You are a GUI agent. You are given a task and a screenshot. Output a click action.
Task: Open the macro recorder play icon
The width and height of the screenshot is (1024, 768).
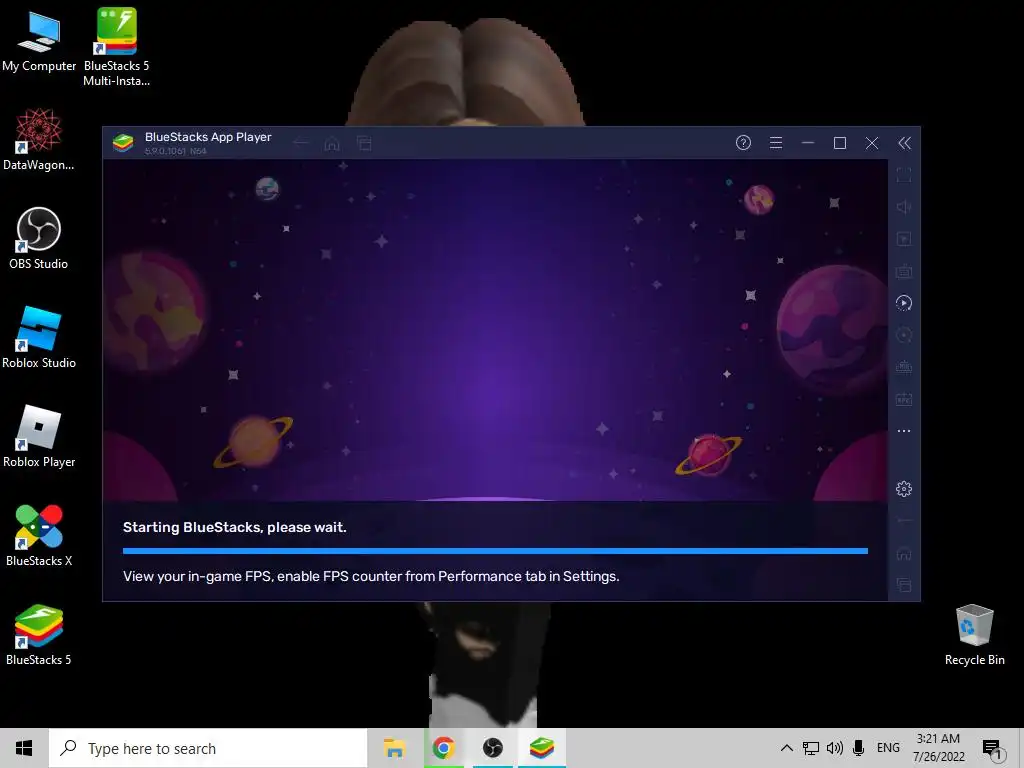click(x=904, y=303)
